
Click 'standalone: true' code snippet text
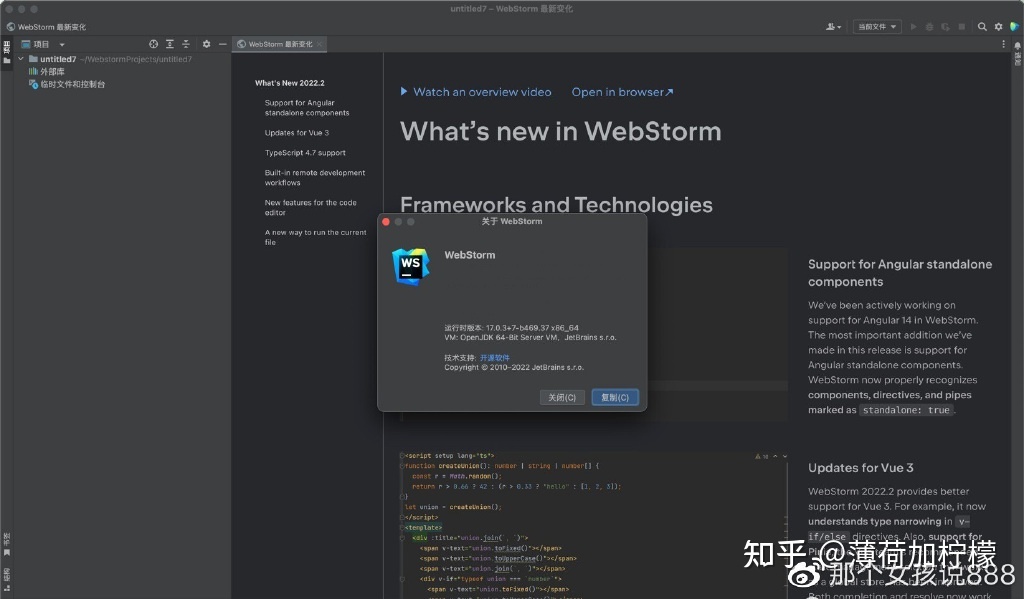pos(906,410)
